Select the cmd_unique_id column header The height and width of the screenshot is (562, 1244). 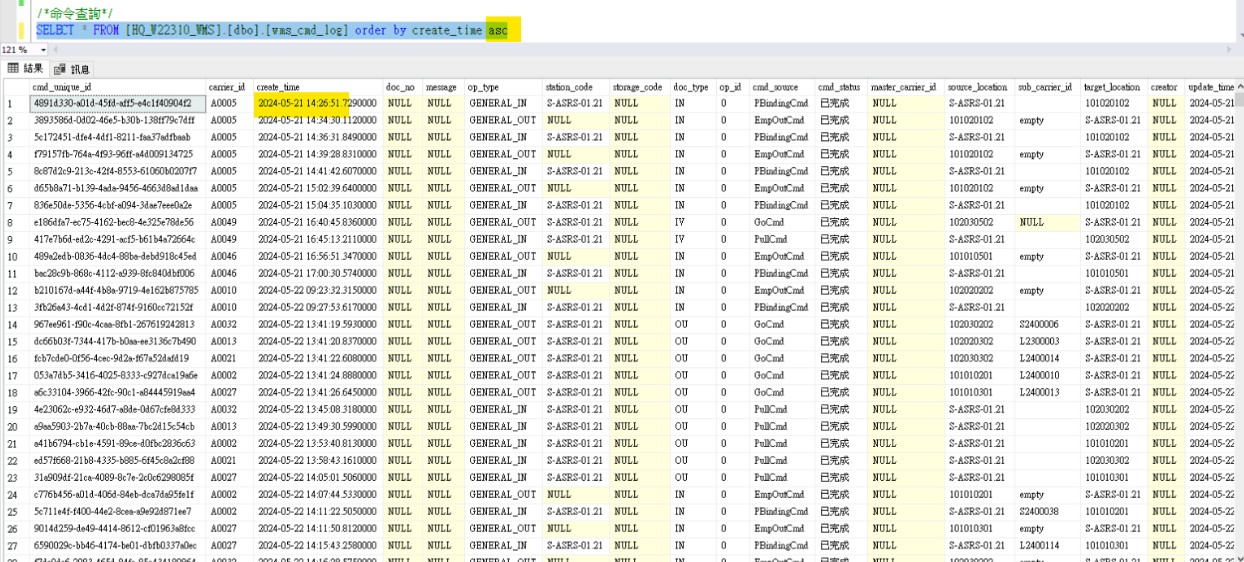click(60, 88)
